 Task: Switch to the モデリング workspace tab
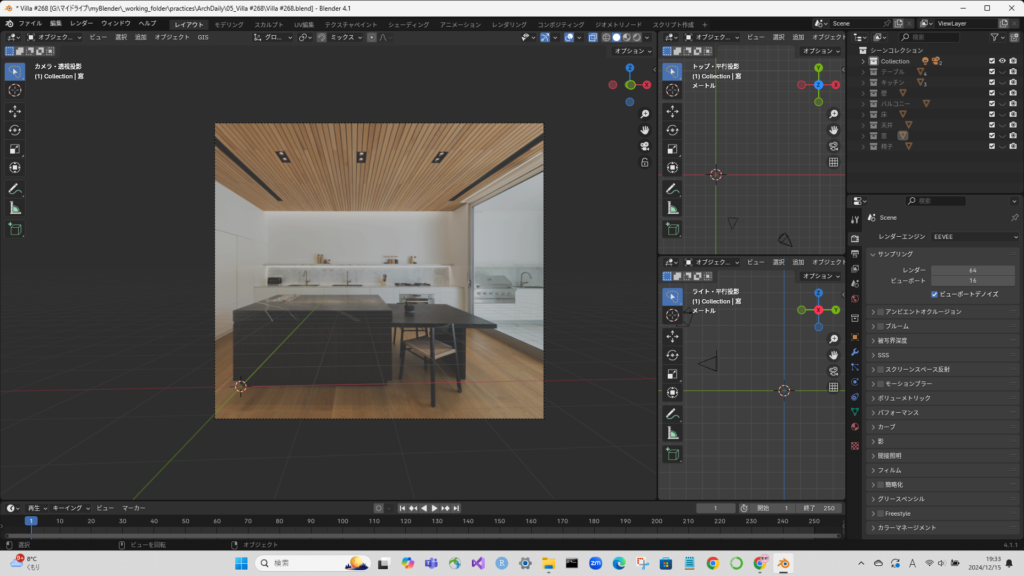[229, 23]
